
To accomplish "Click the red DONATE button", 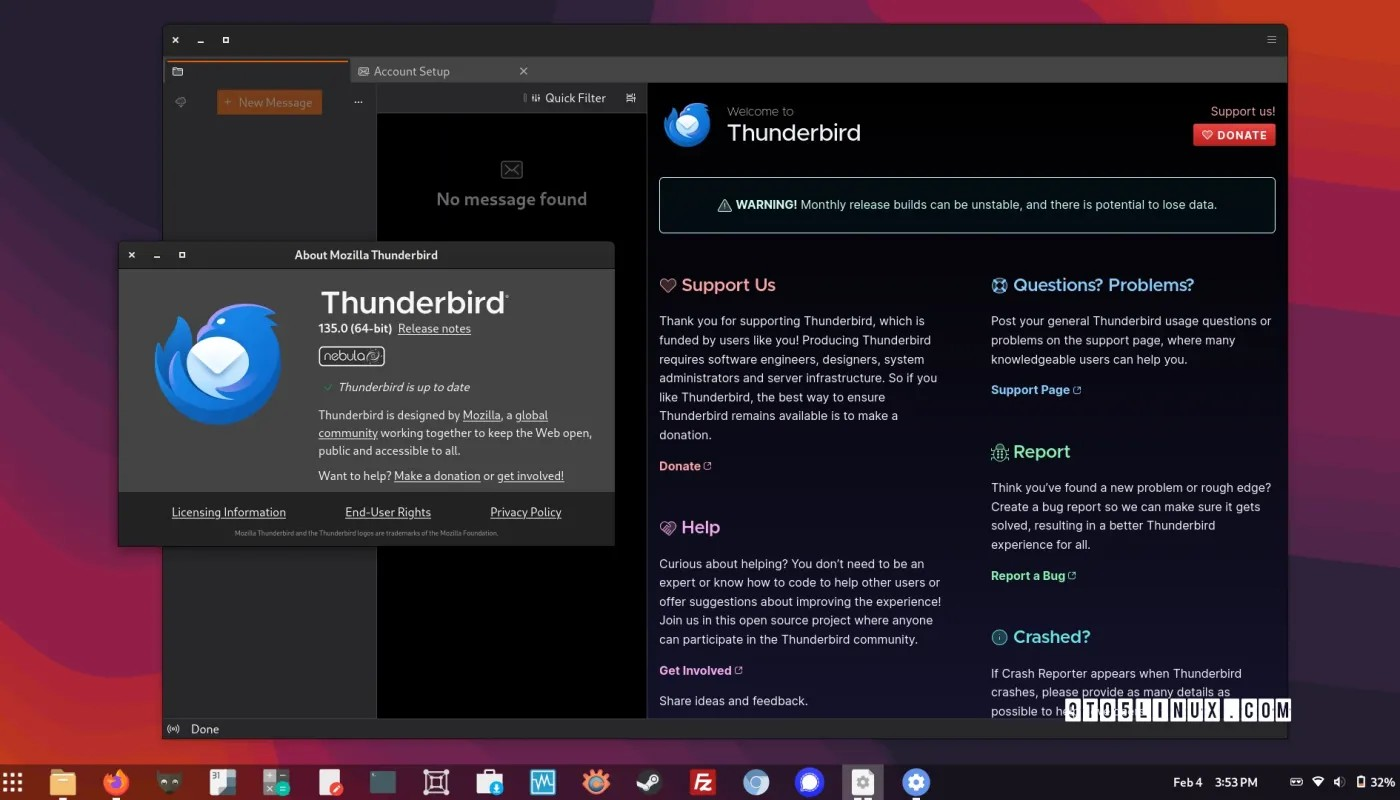I will pos(1234,135).
